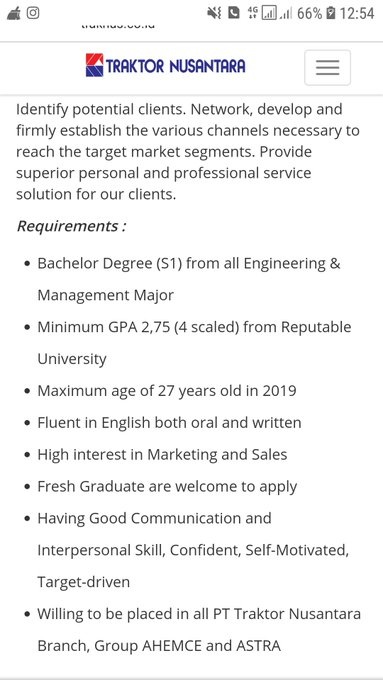383x680 pixels.
Task: Tap the Traktor Nusantara logo
Action: [x=165, y=65]
